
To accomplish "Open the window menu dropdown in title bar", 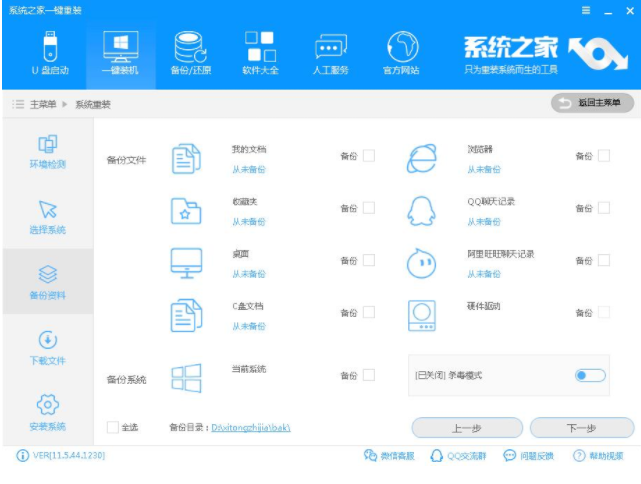I will 582,11.
